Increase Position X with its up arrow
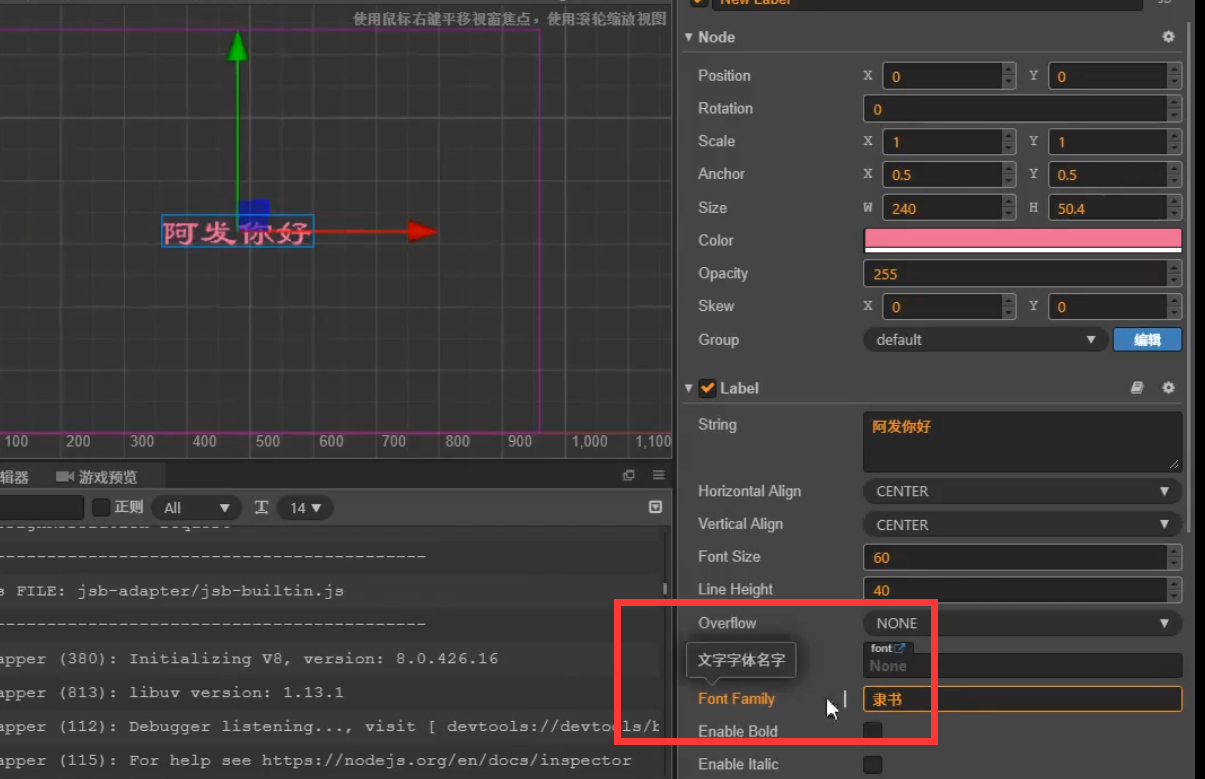This screenshot has width=1205, height=779. (x=1008, y=70)
